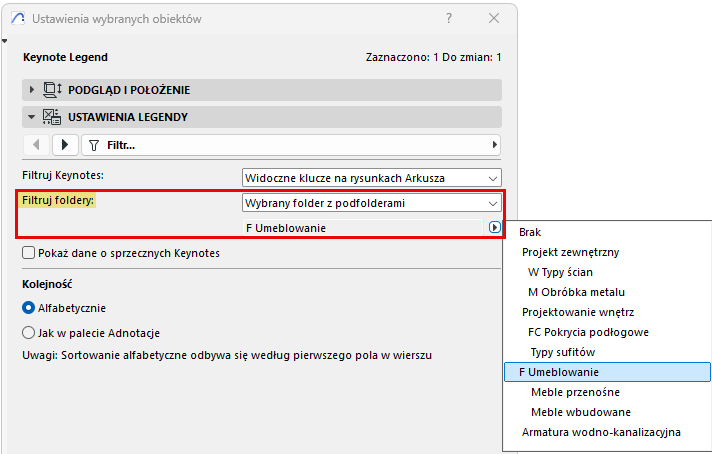Click the Ustawienia legendy panel icon

pyautogui.click(x=52, y=117)
